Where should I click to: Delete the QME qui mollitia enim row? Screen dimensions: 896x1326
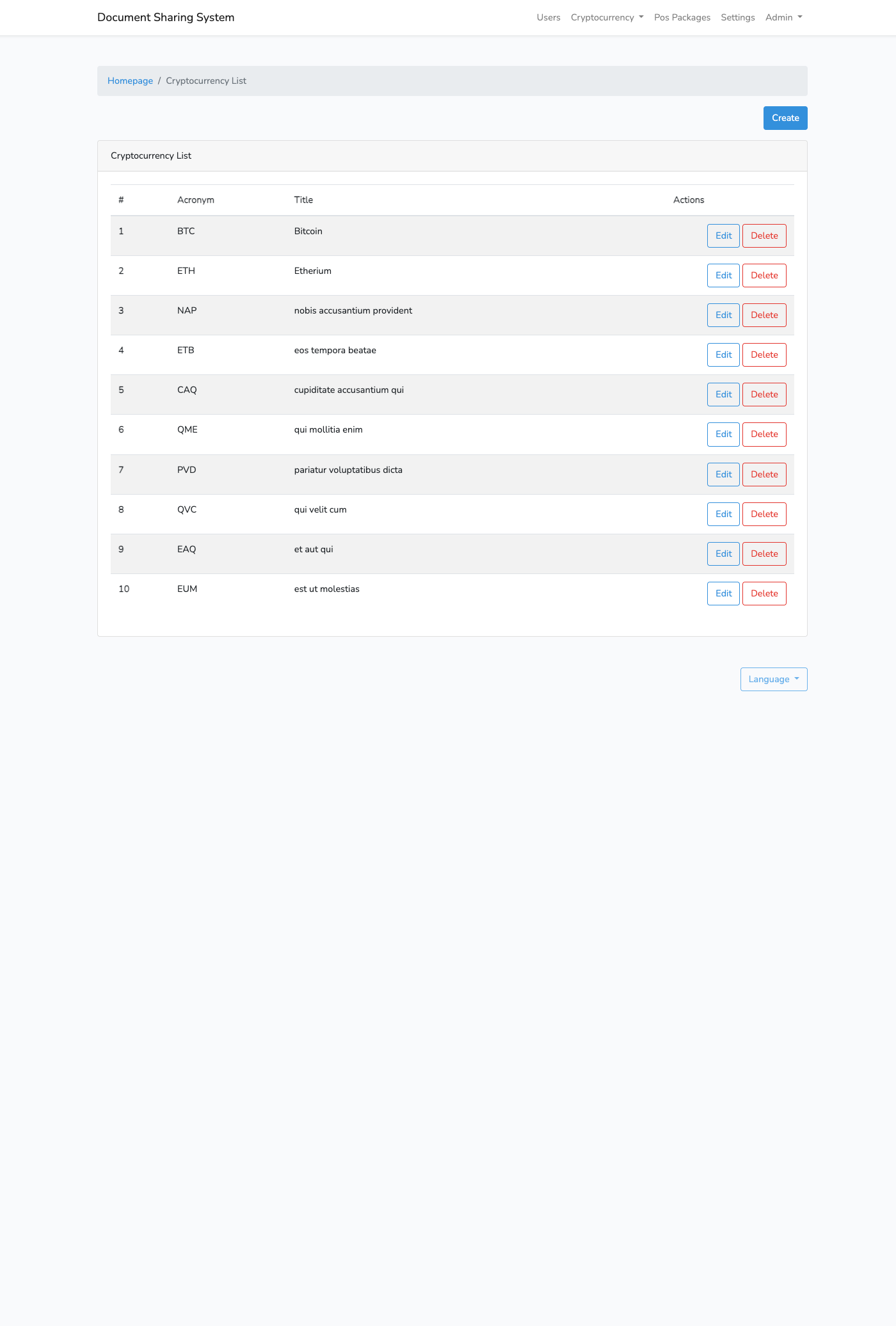click(764, 434)
